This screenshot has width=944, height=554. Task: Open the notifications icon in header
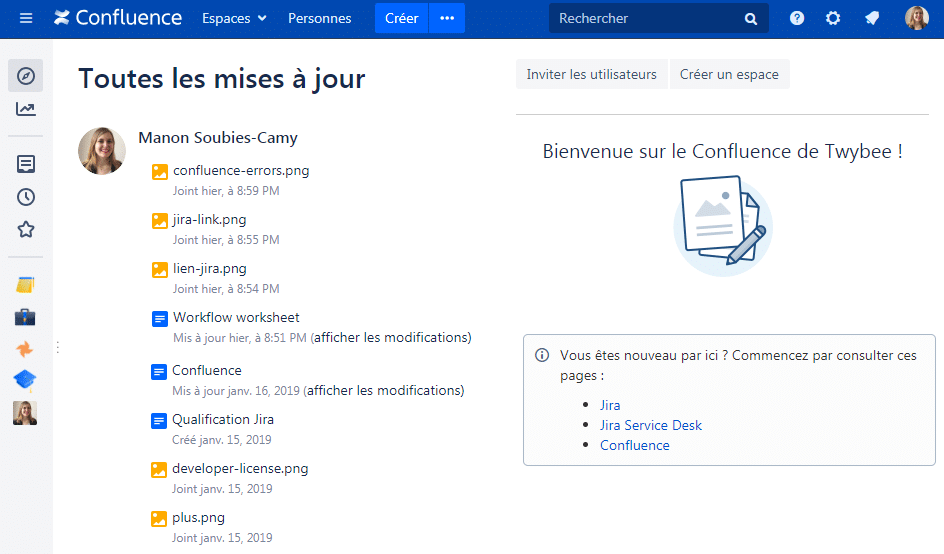[872, 18]
